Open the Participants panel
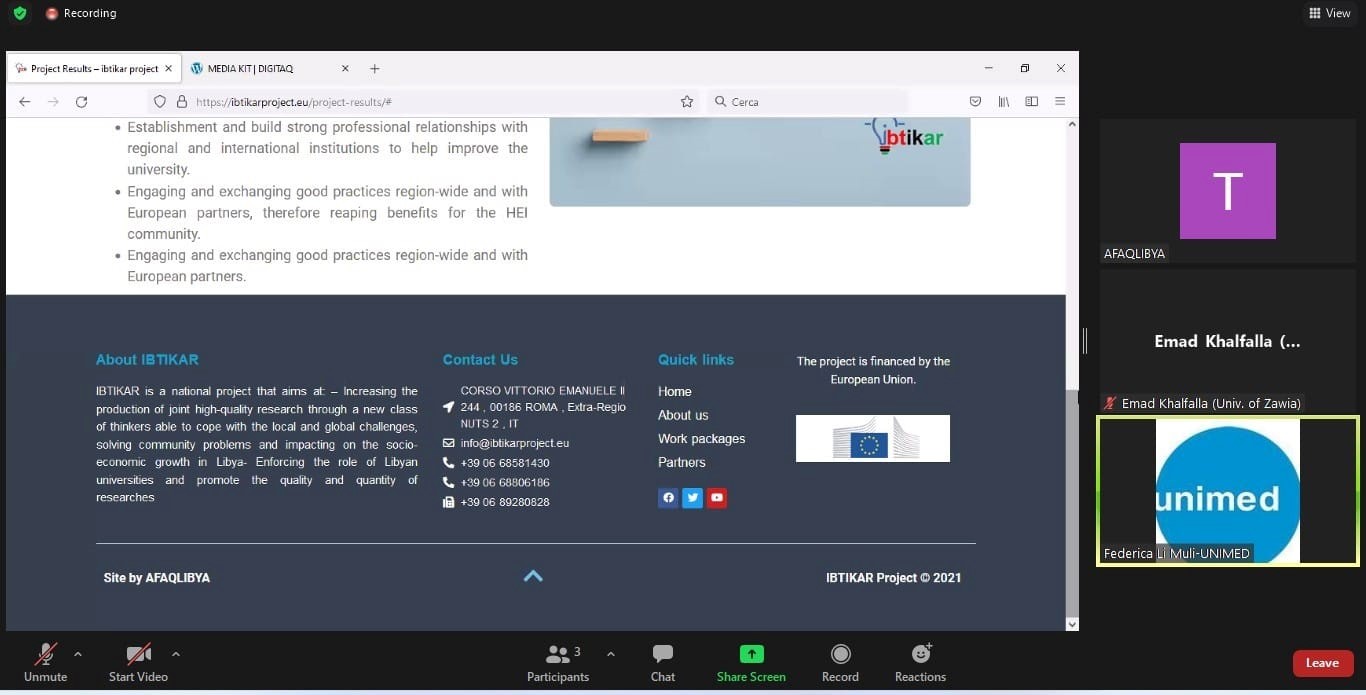 click(558, 664)
